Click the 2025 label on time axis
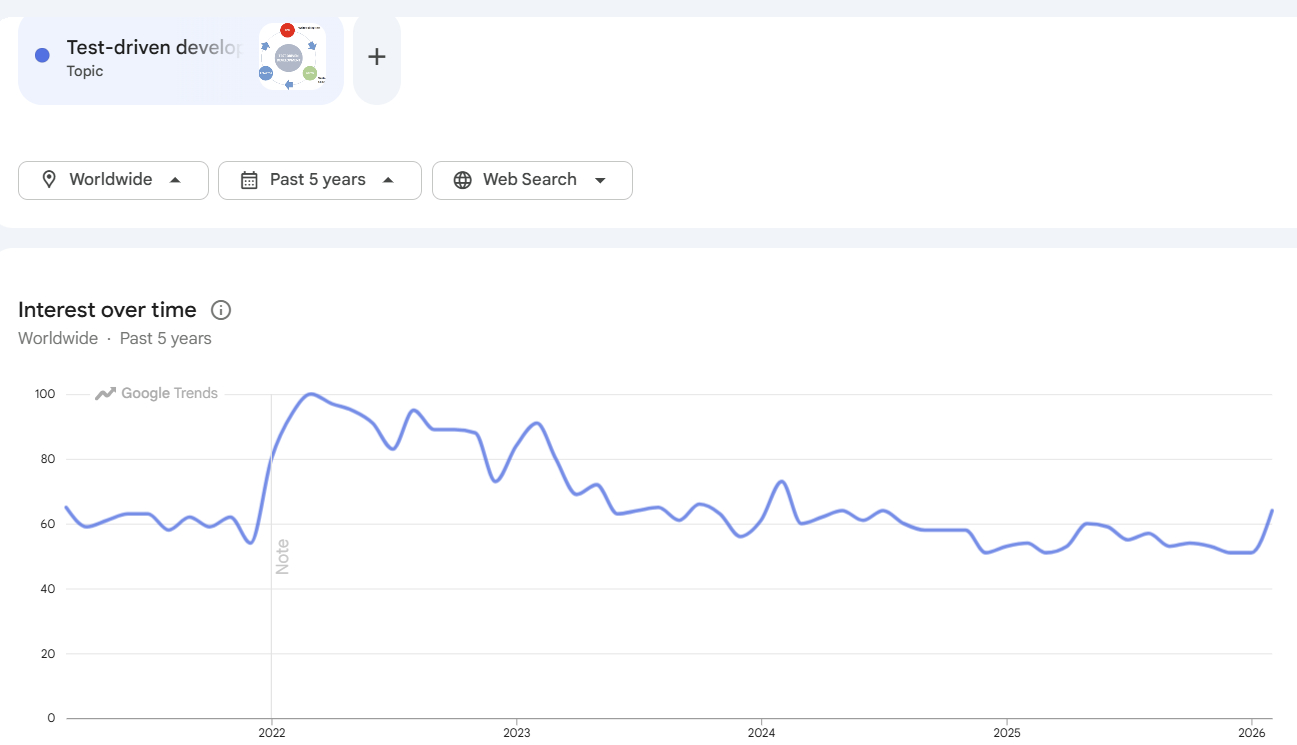The width and height of the screenshot is (1297, 745). tap(1006, 731)
